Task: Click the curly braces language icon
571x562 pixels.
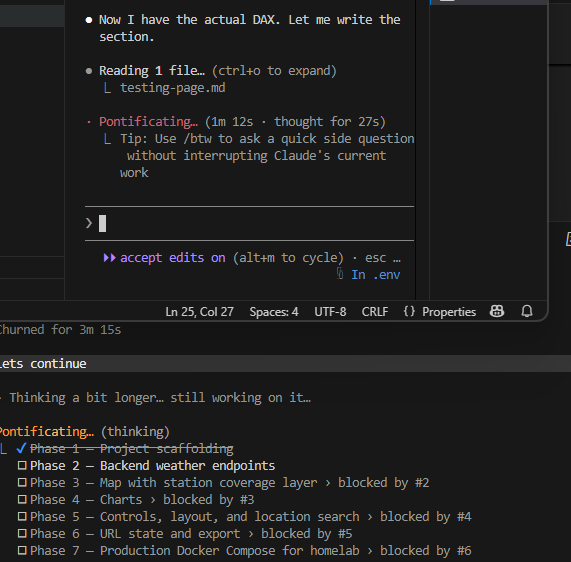Action: click(x=409, y=311)
